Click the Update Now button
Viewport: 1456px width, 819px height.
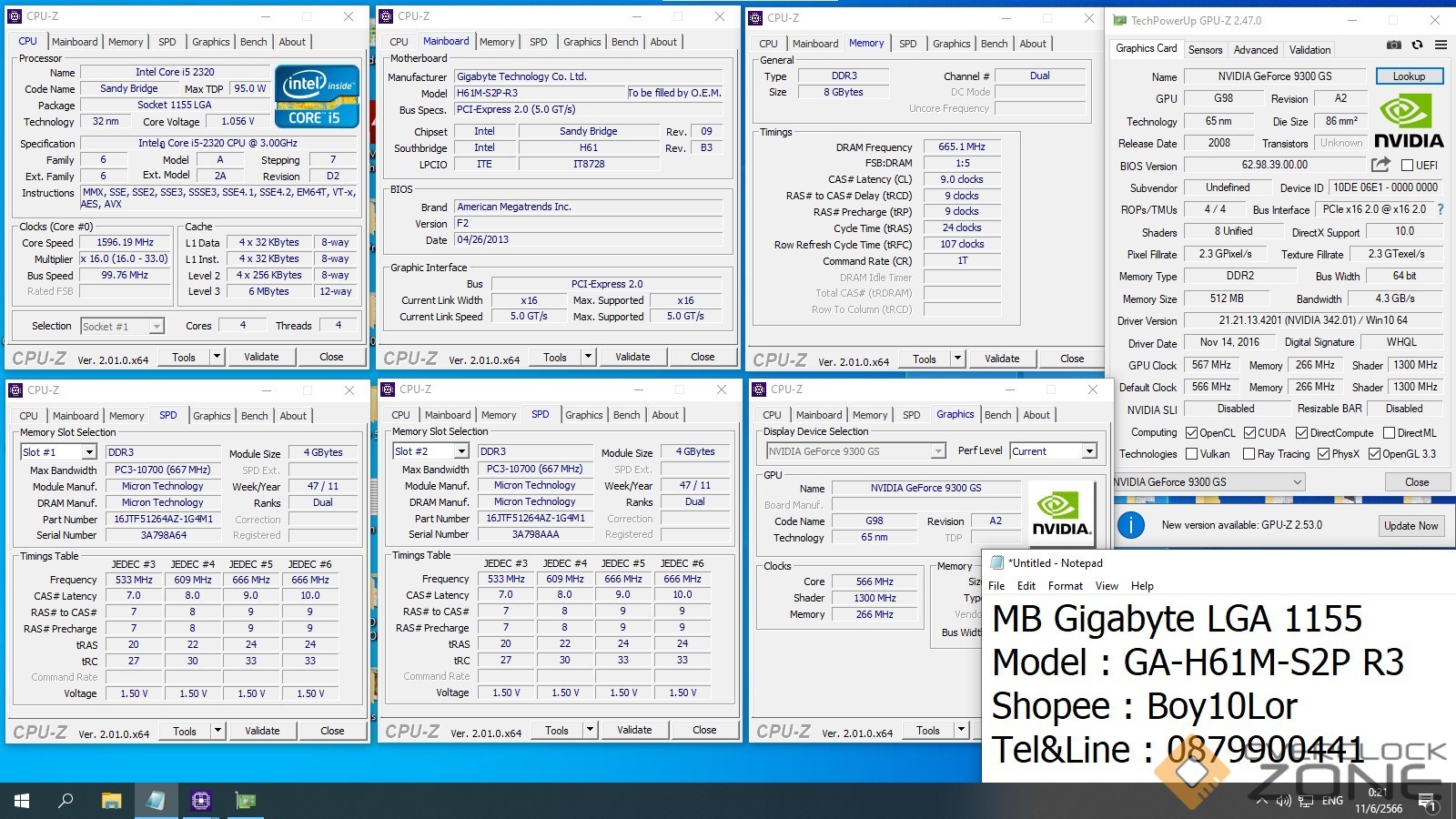(x=1410, y=526)
